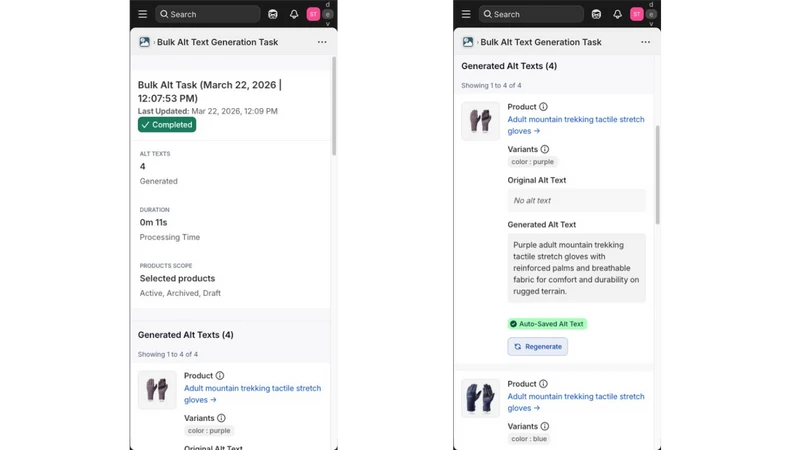The height and width of the screenshot is (450, 800).
Task: Click '0m 11s' duration value
Action: (154, 222)
